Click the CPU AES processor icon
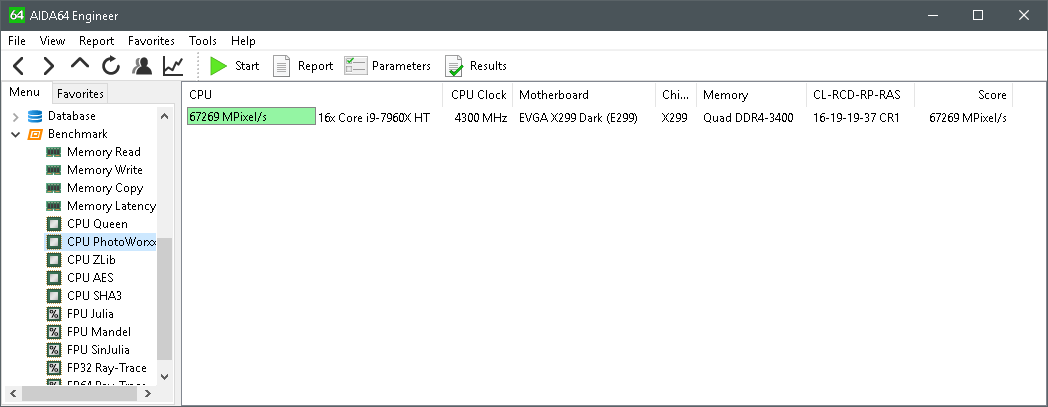This screenshot has height=407, width=1048. (x=53, y=278)
